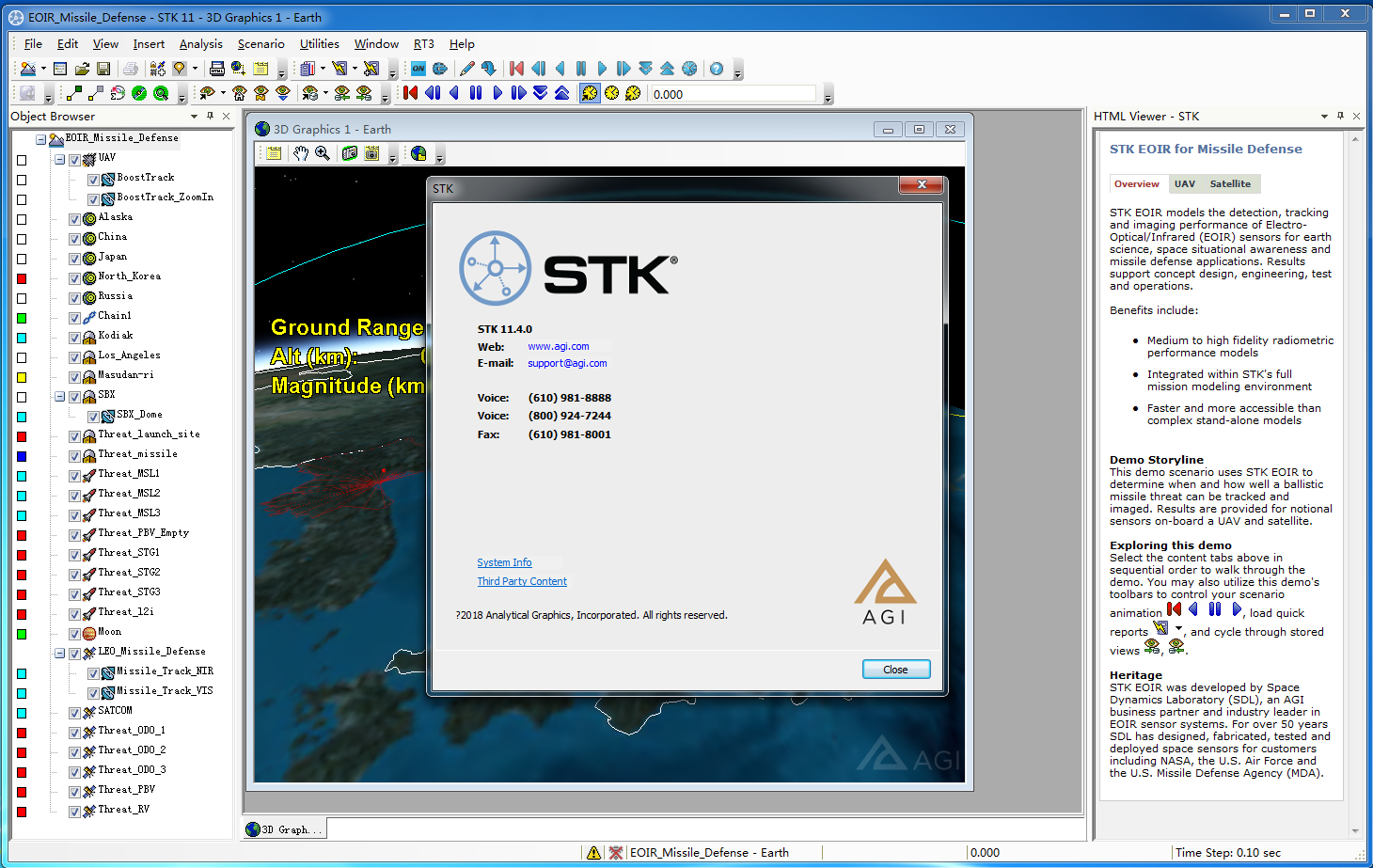
Task: Open the Analysis menu
Action: coord(201,44)
